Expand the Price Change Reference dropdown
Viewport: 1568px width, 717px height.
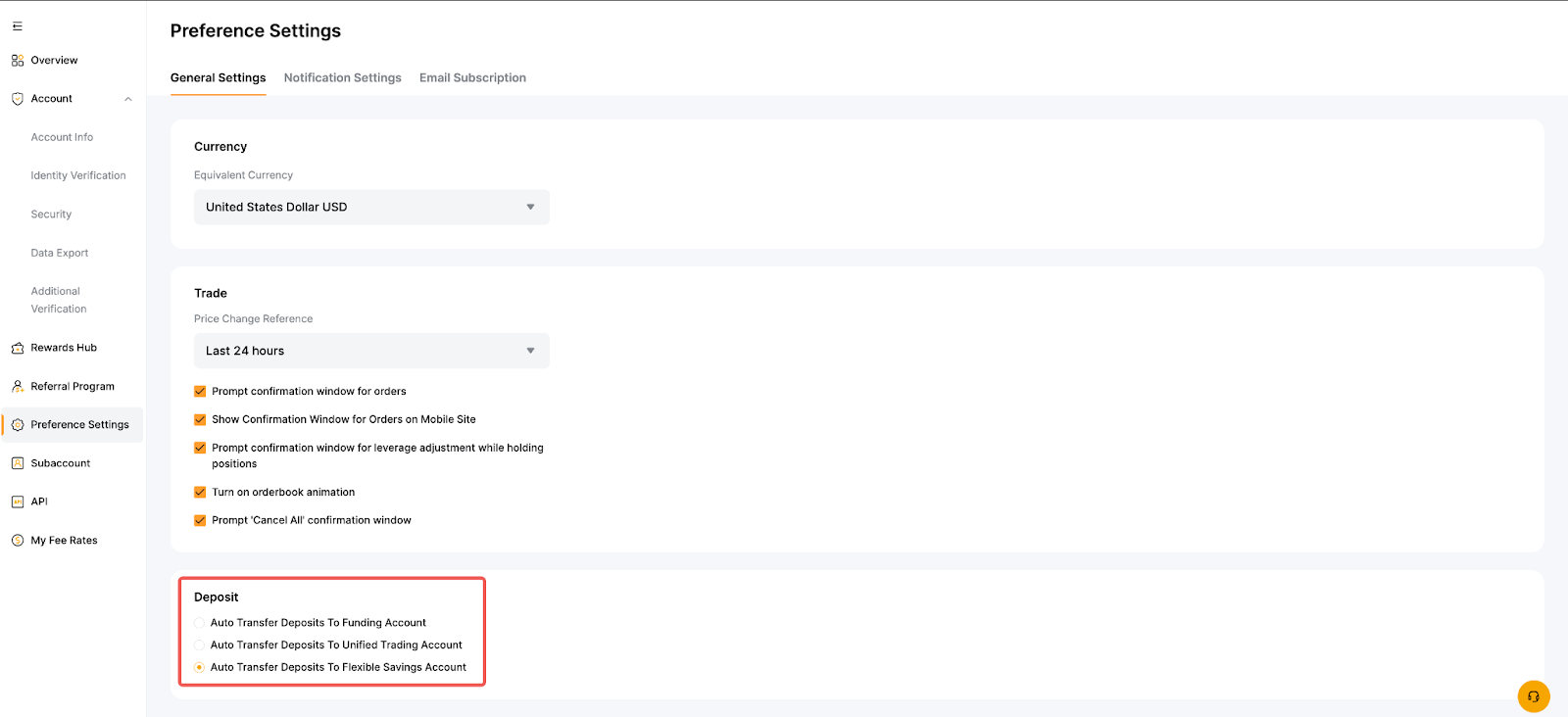371,351
